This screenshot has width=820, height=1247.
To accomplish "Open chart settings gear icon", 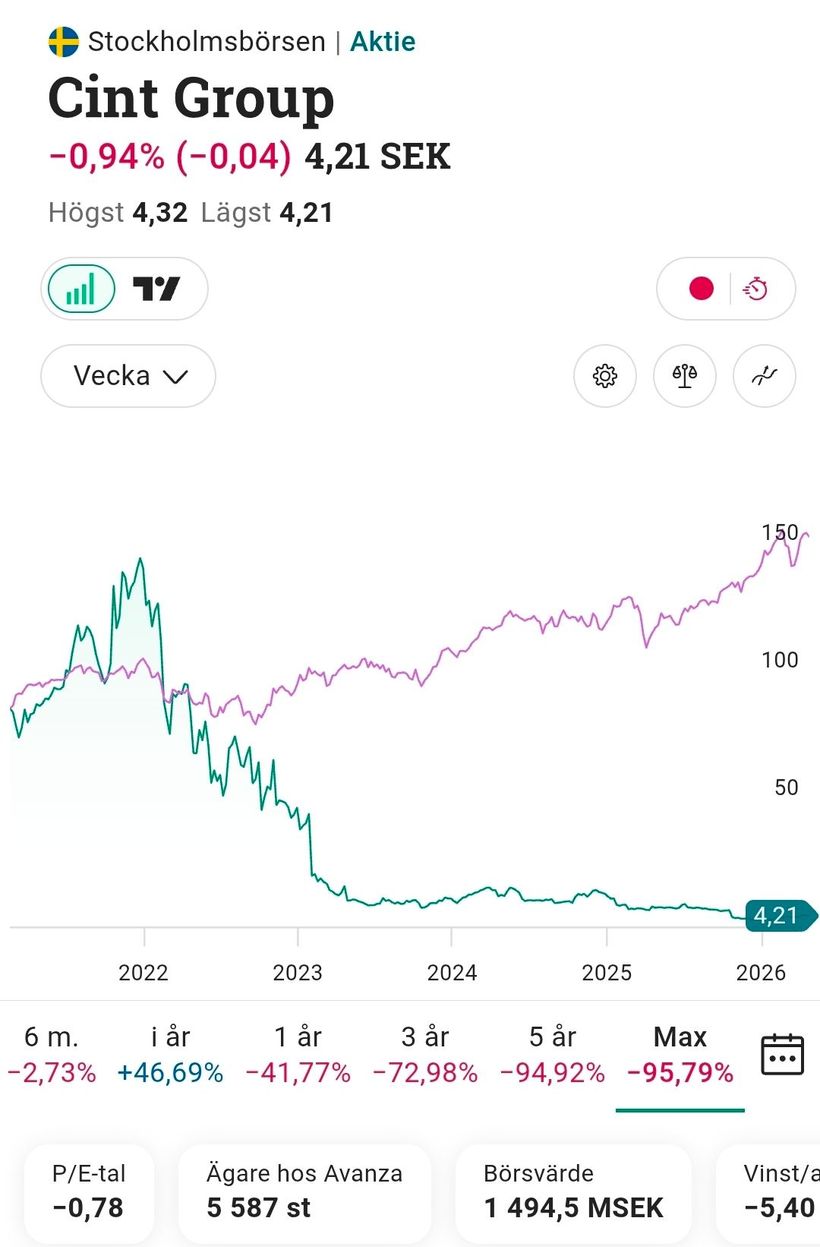I will [604, 376].
